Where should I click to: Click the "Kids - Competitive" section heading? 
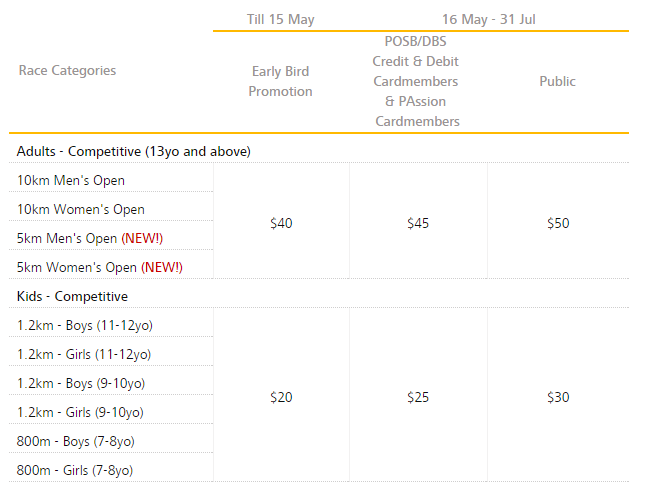pyautogui.click(x=72, y=297)
